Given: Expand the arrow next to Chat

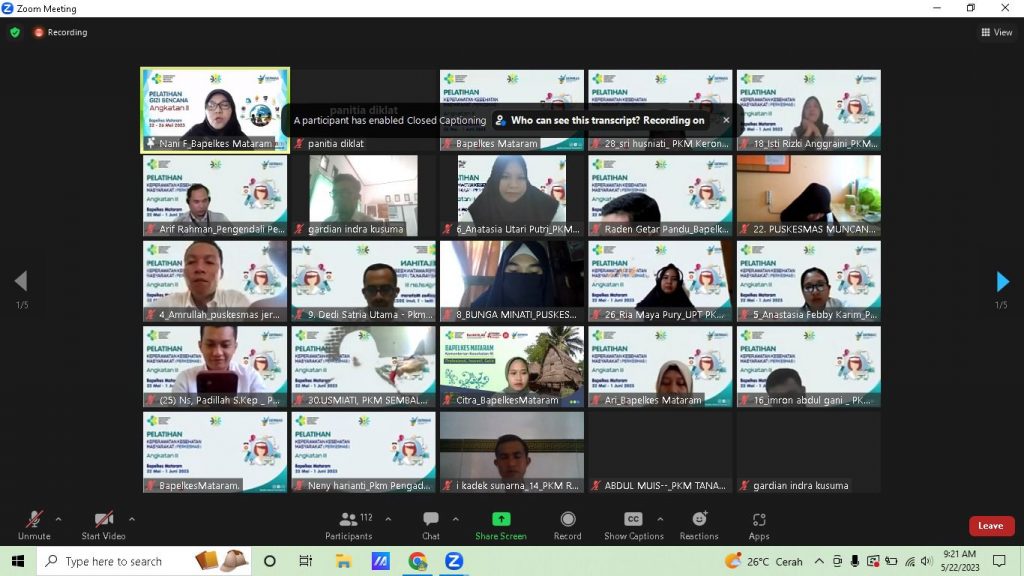Looking at the screenshot, I should coord(455,519).
